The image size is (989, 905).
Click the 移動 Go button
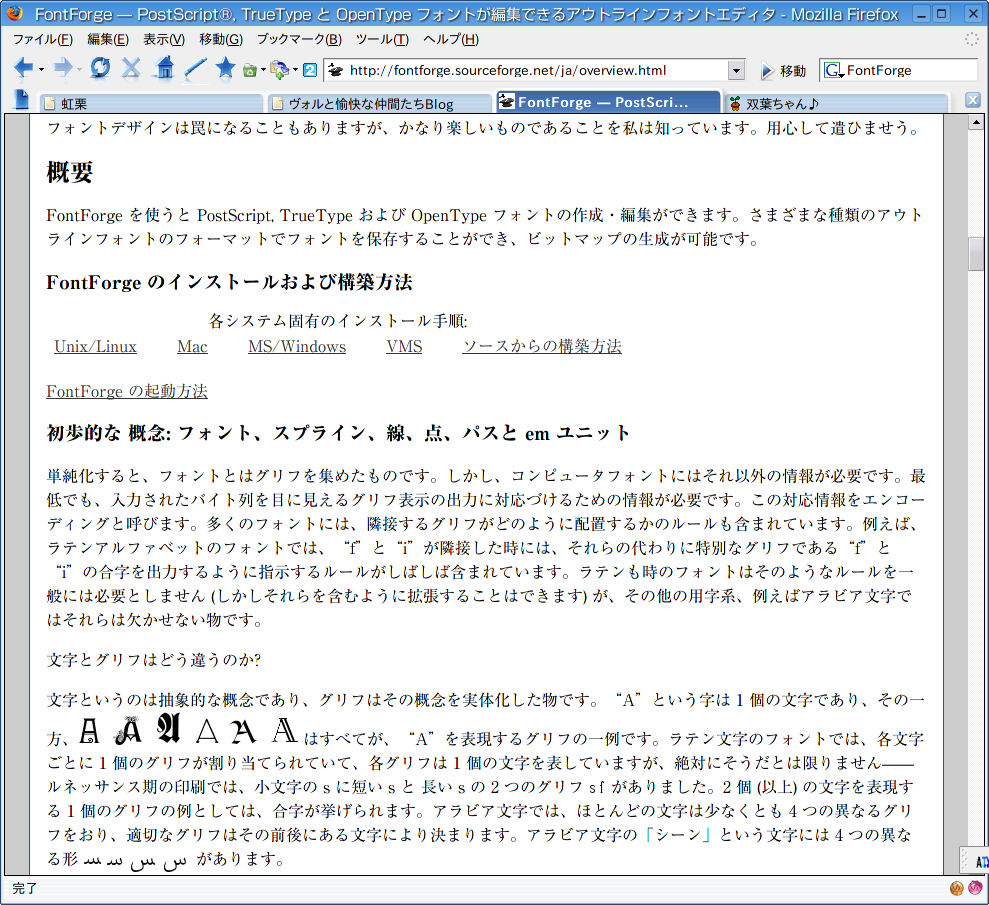click(x=783, y=71)
